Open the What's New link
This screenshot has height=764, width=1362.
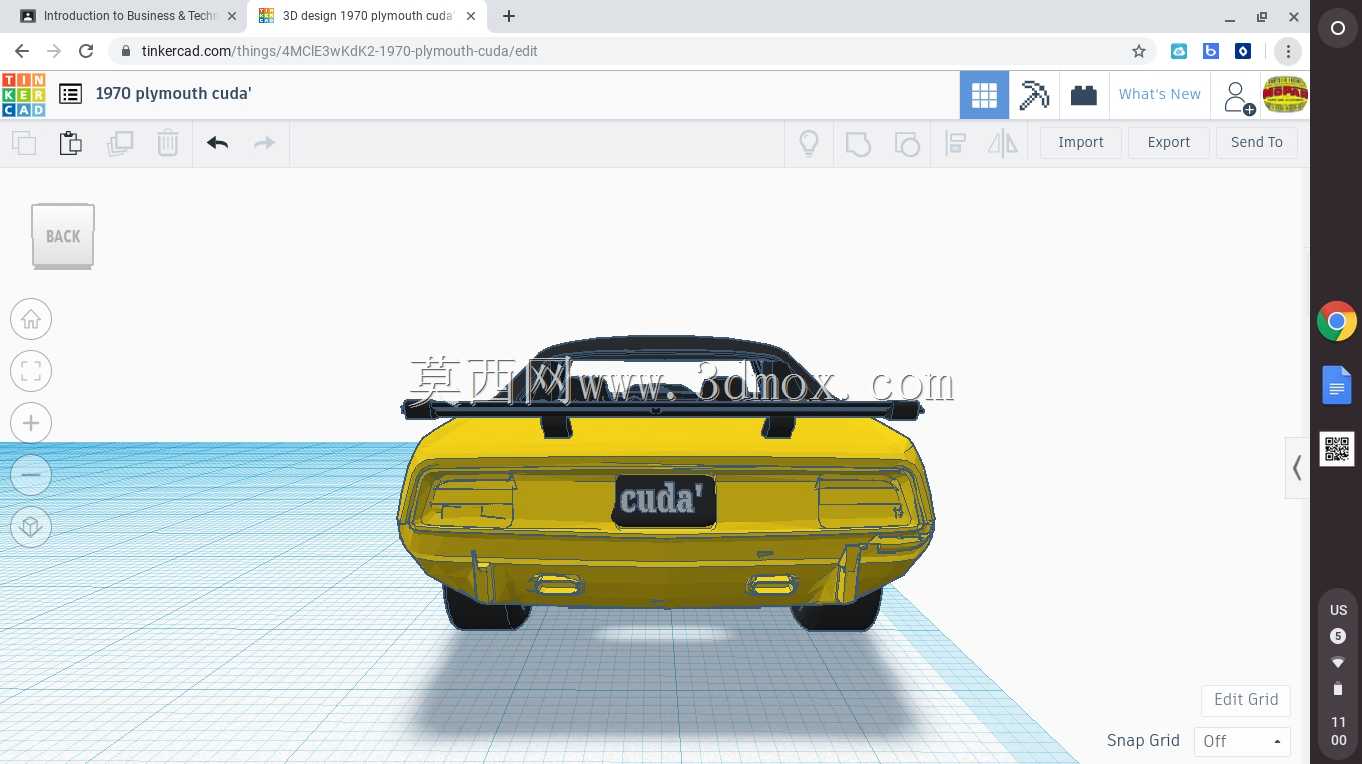coord(1160,94)
